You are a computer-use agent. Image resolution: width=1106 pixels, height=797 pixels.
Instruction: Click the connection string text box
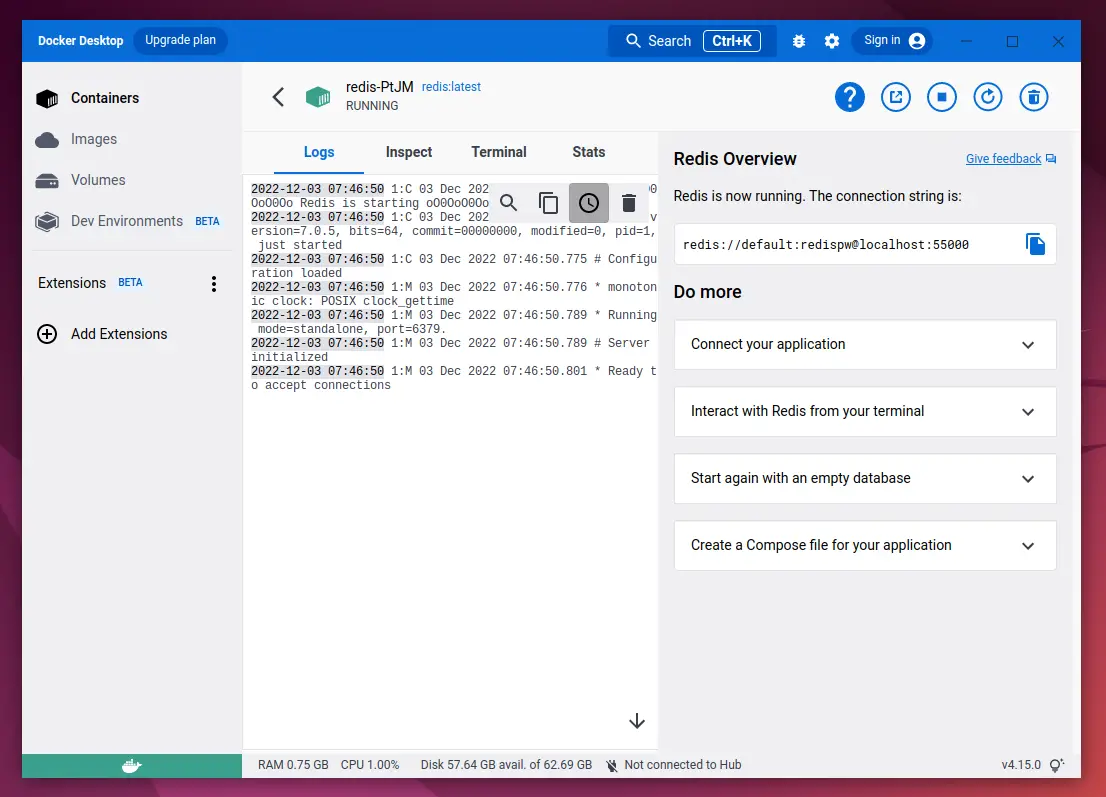click(865, 245)
